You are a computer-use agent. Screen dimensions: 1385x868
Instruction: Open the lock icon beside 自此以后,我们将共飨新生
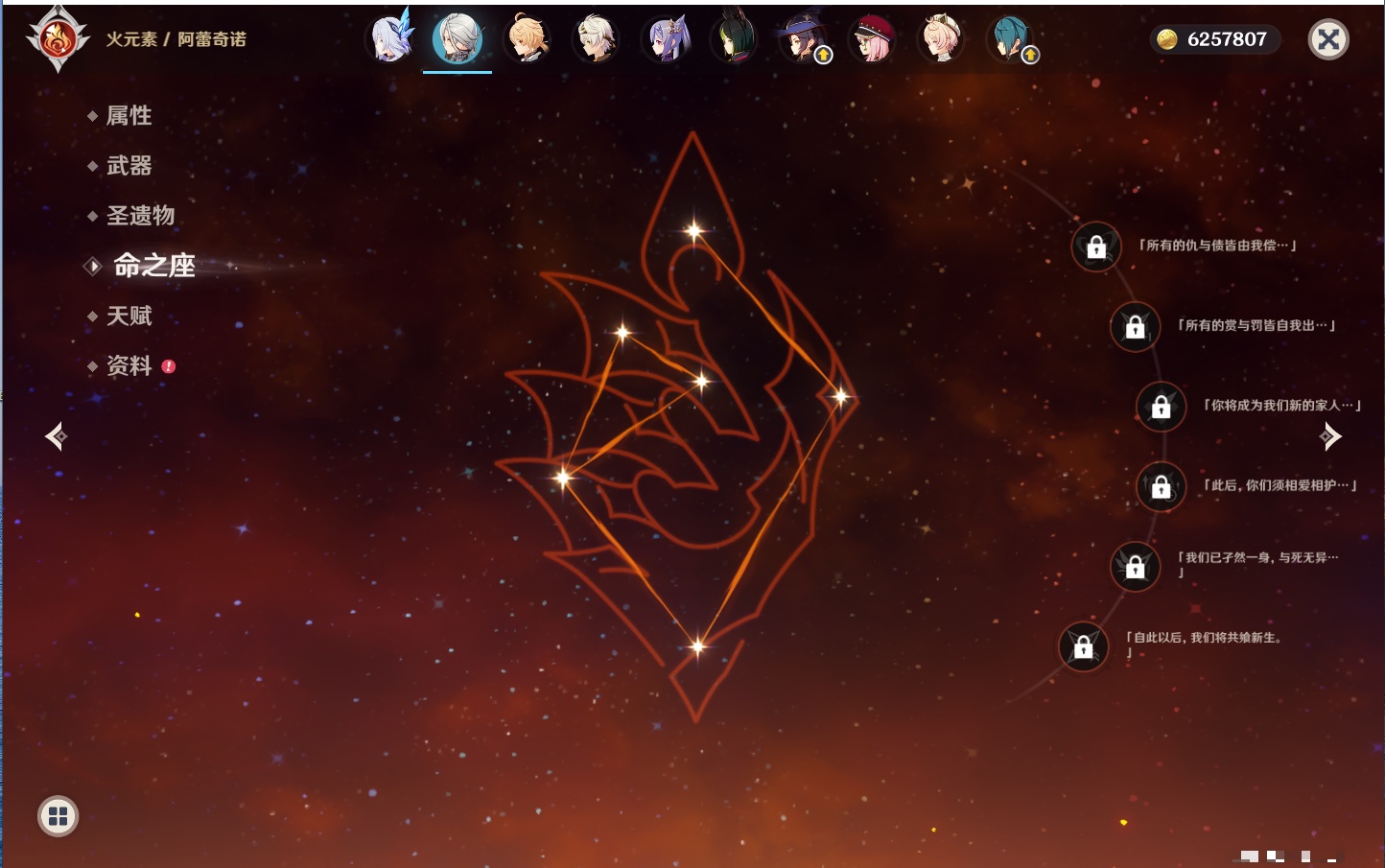[x=1083, y=646]
